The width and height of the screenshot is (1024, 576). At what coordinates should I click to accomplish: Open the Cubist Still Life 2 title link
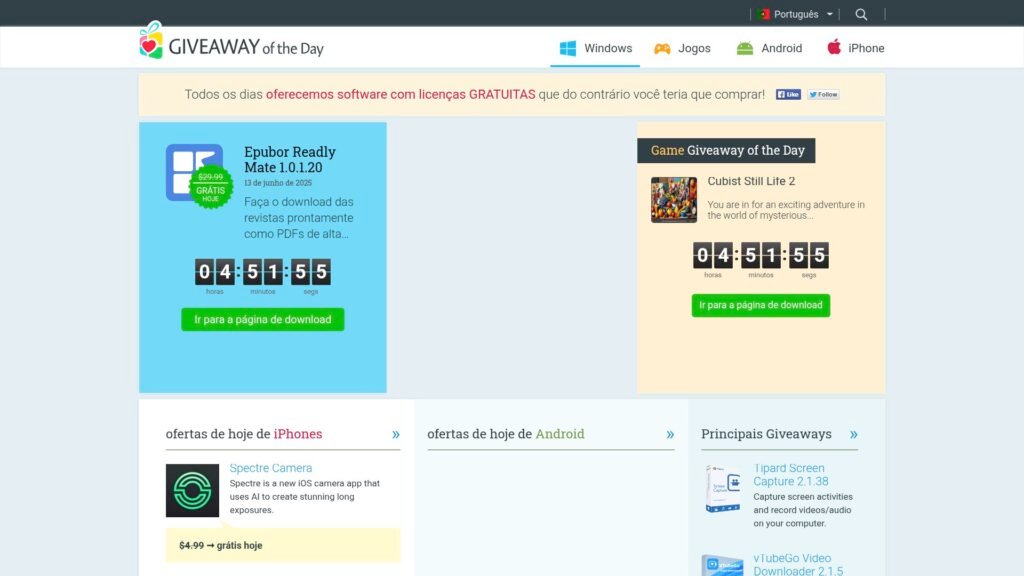(x=751, y=181)
